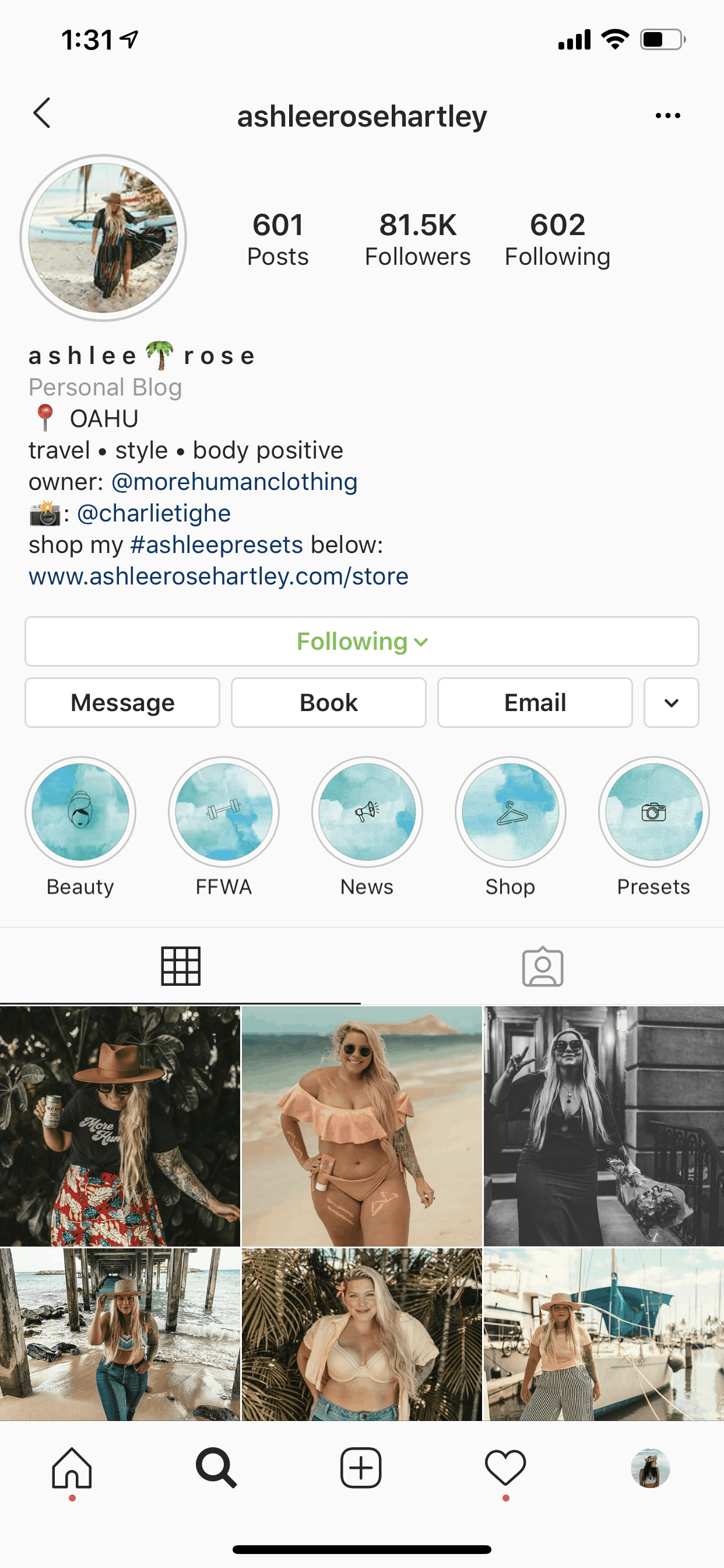Open the Activity heart icon
The height and width of the screenshot is (1568, 724).
point(505,1467)
